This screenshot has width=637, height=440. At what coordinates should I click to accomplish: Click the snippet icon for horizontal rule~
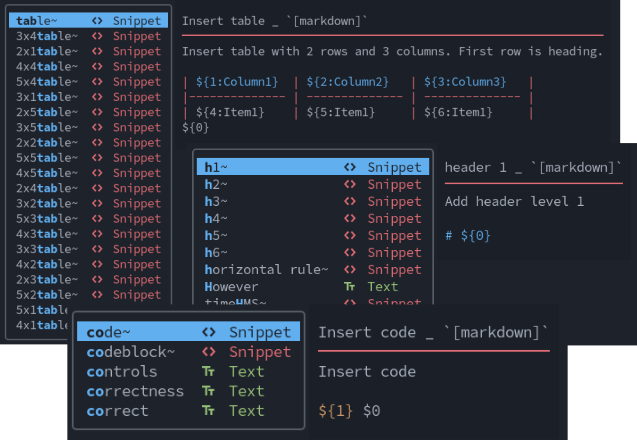(x=349, y=269)
